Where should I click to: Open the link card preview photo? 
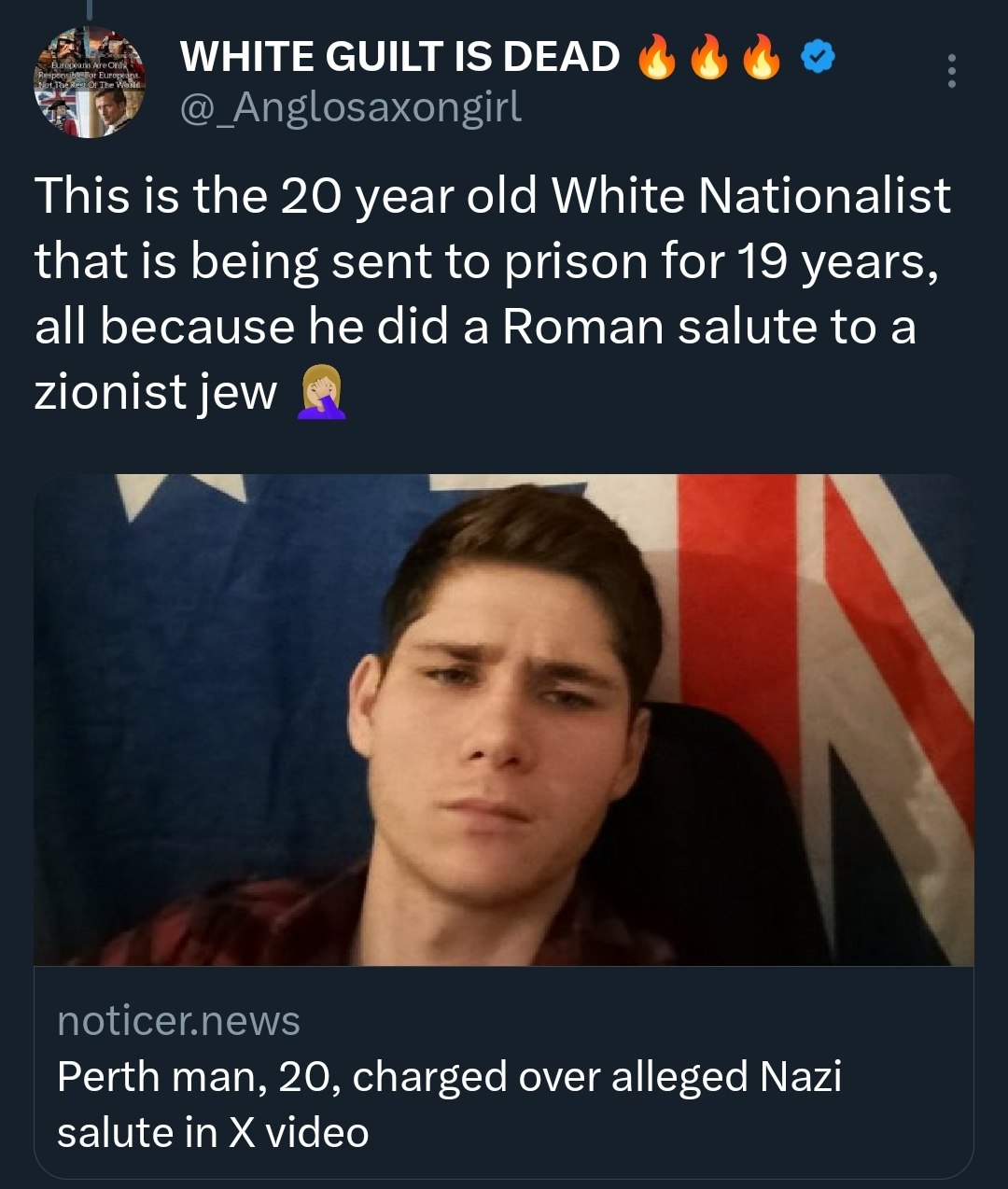pyautogui.click(x=504, y=720)
